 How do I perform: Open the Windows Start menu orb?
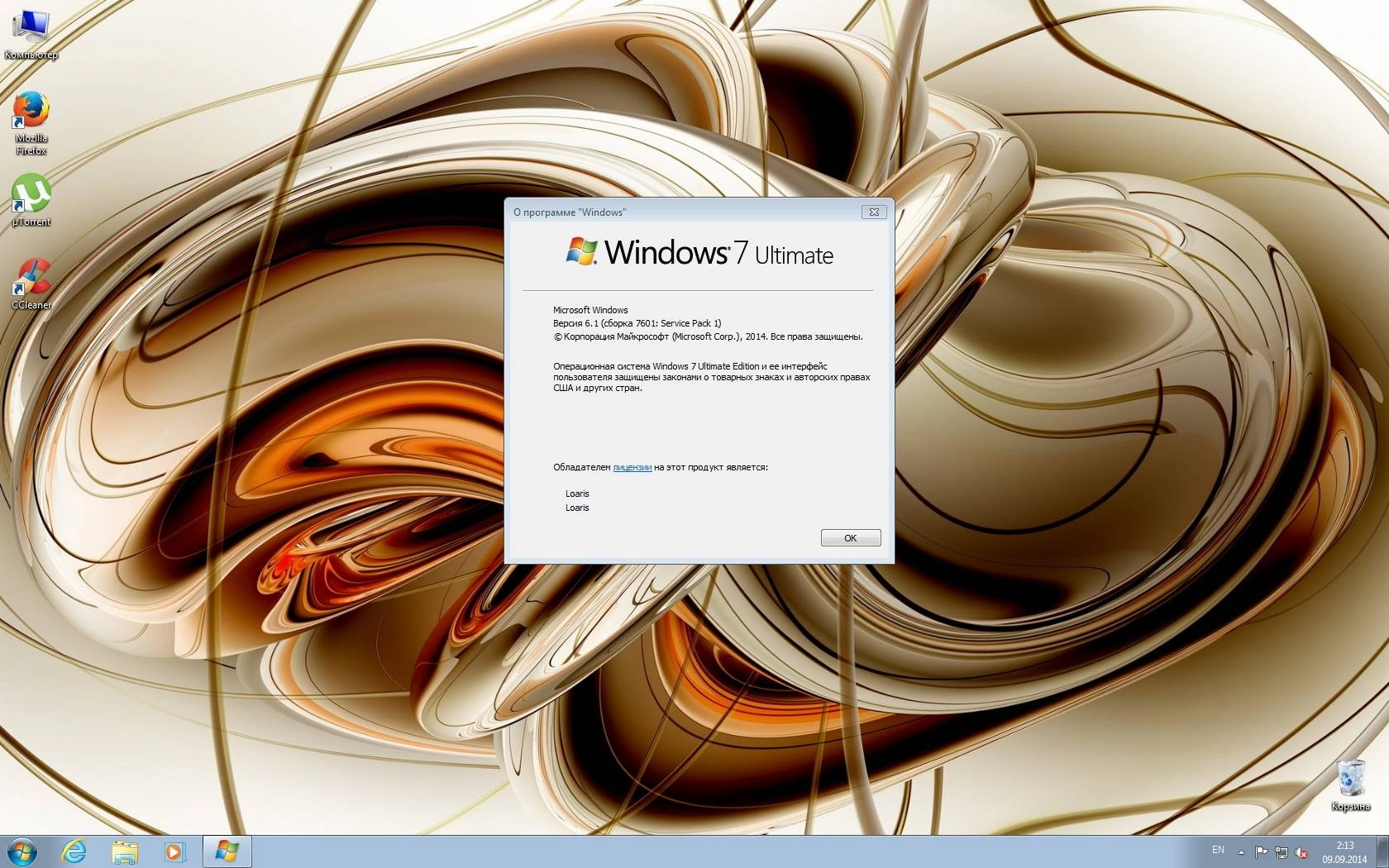coord(22,851)
